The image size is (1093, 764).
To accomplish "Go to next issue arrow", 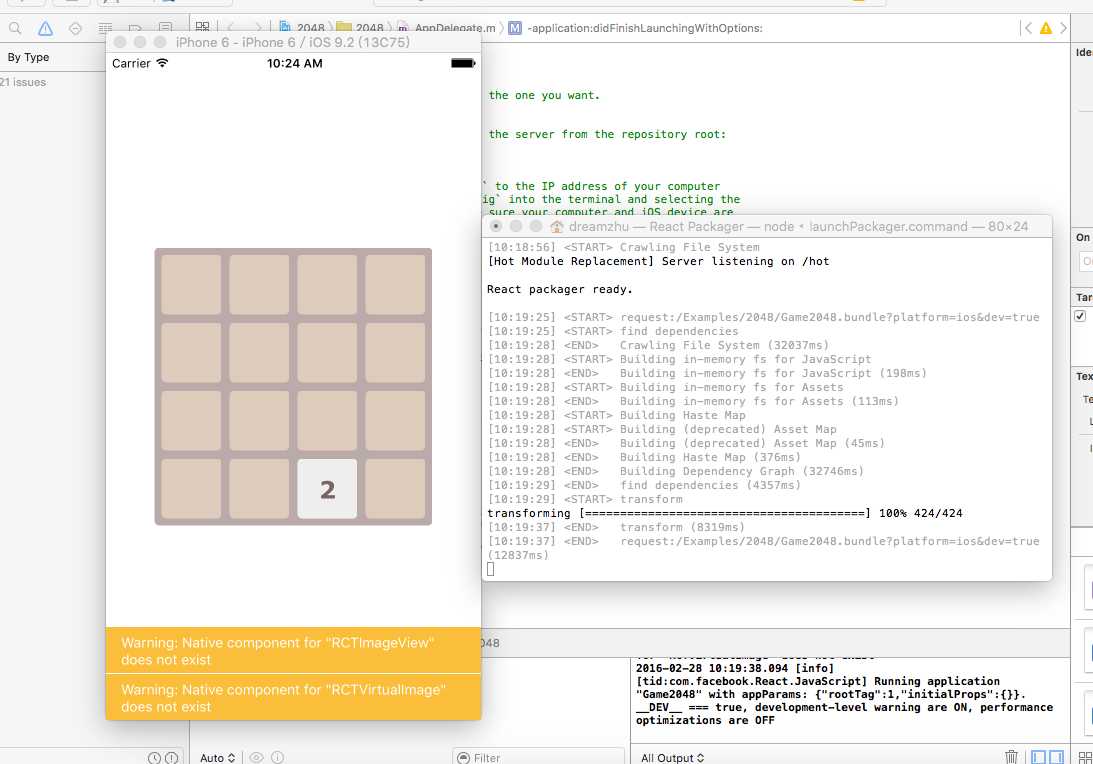I will point(1063,28).
